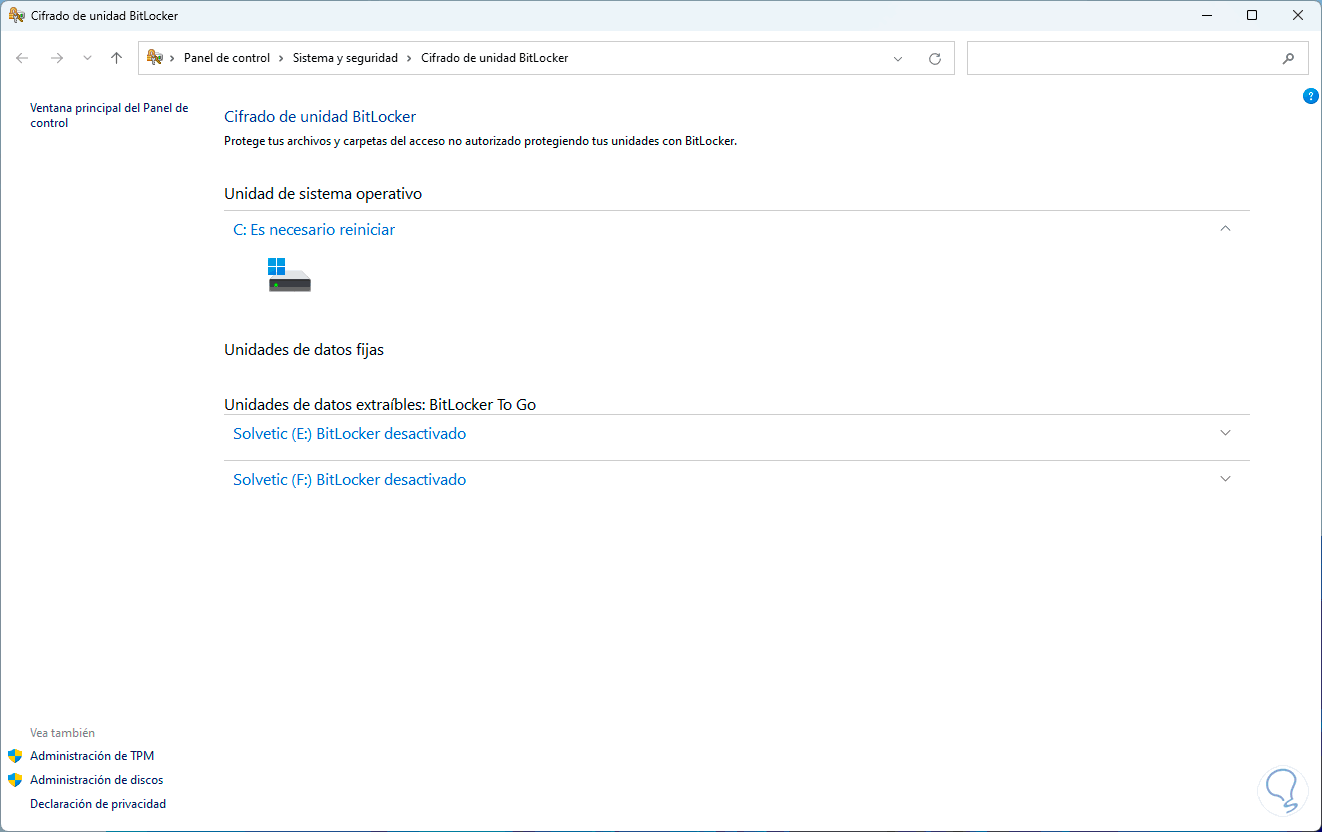The height and width of the screenshot is (832, 1322).
Task: Open the recent locations dropdown arrow
Action: (87, 58)
